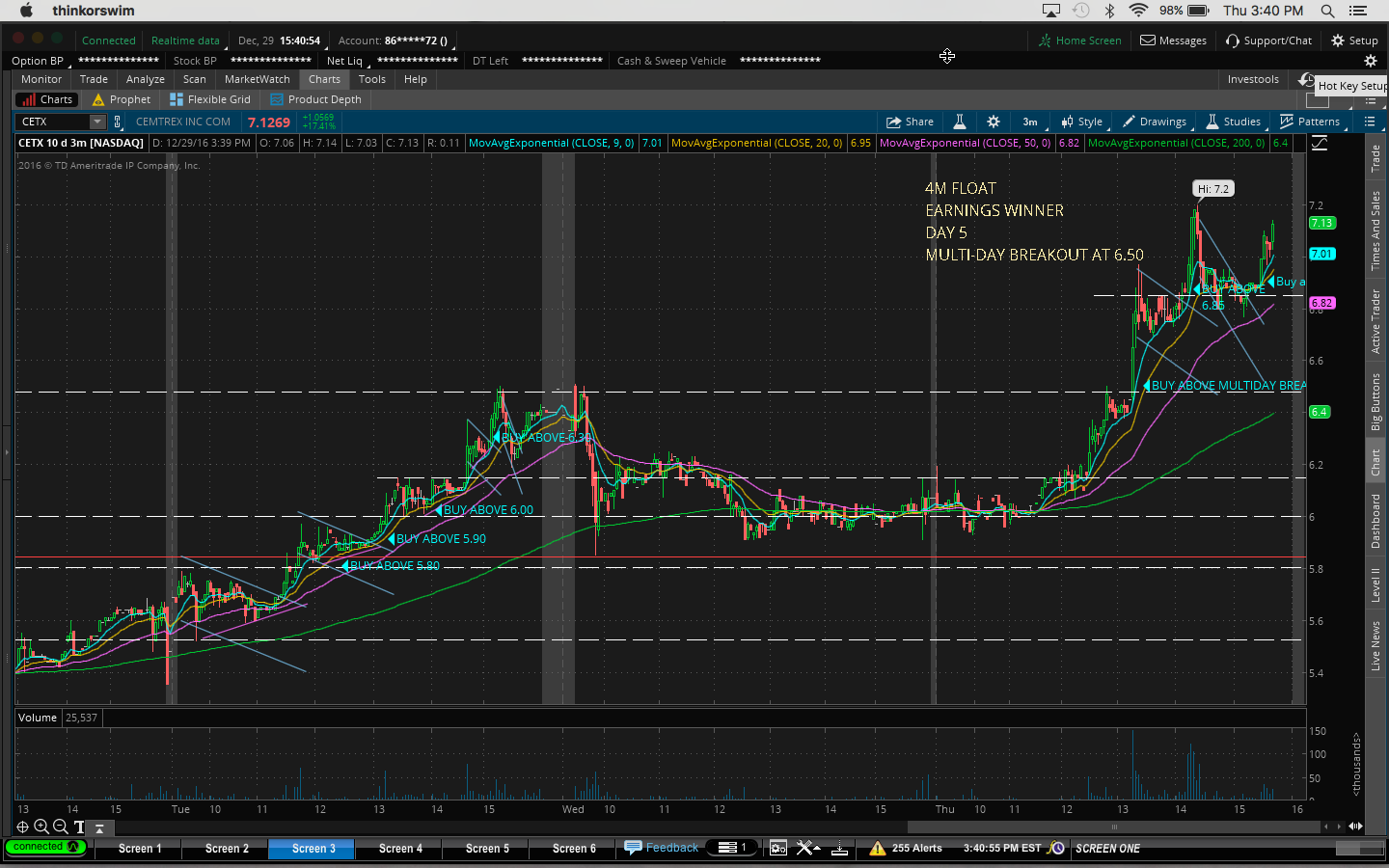
Task: Select the Screen 4 workspace tab
Action: coord(400,849)
